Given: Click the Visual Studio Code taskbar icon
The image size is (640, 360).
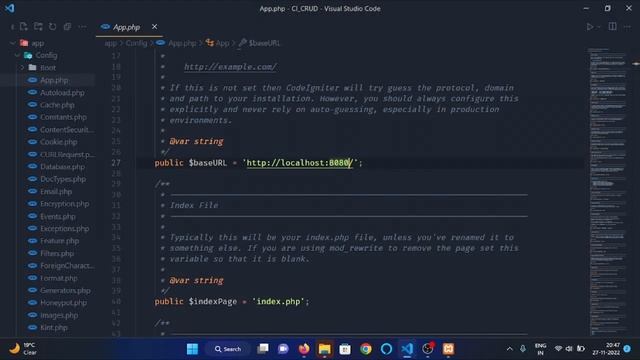Looking at the screenshot, I should 407,349.
